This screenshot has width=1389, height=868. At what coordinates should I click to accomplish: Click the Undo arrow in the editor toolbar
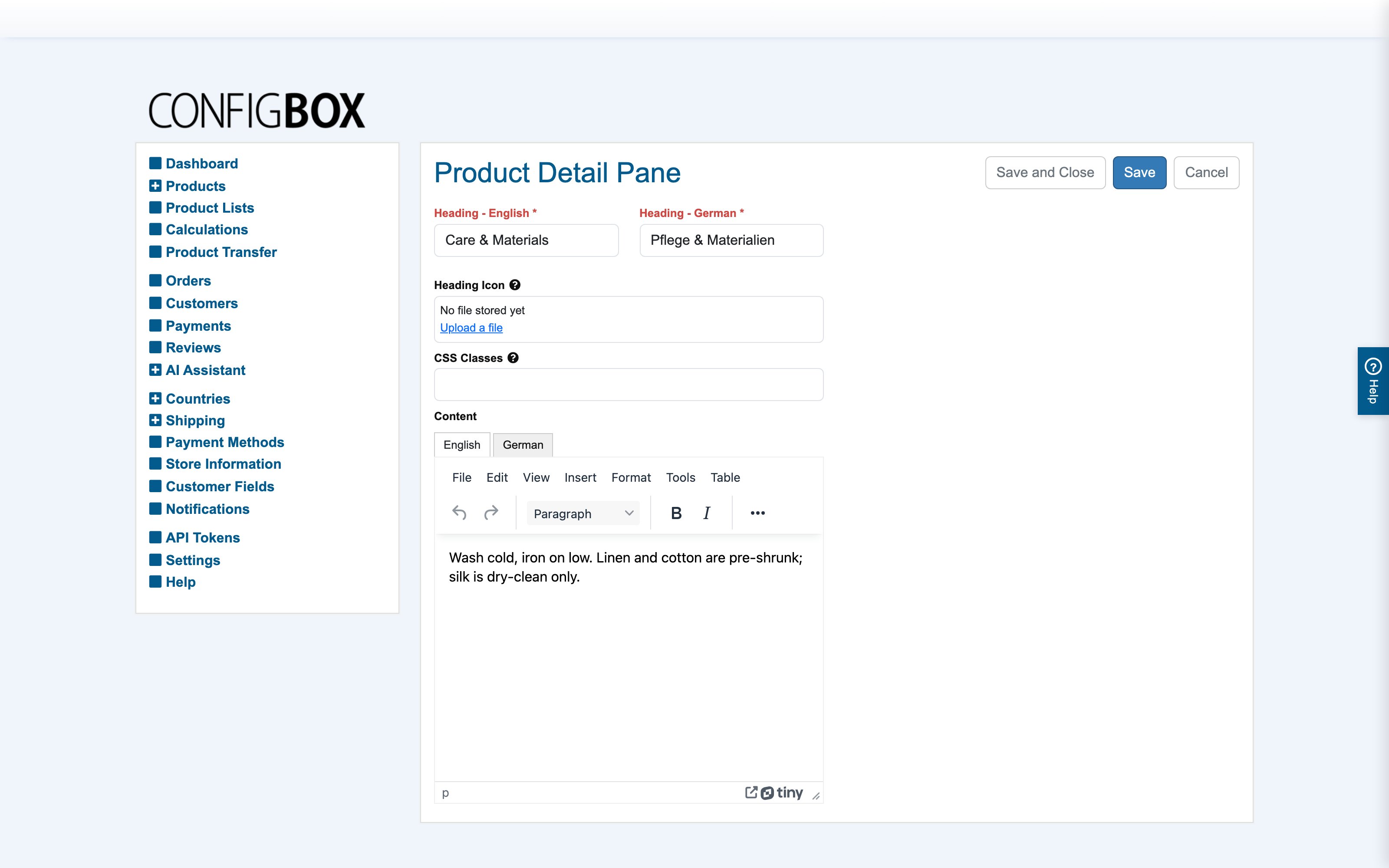coord(459,513)
